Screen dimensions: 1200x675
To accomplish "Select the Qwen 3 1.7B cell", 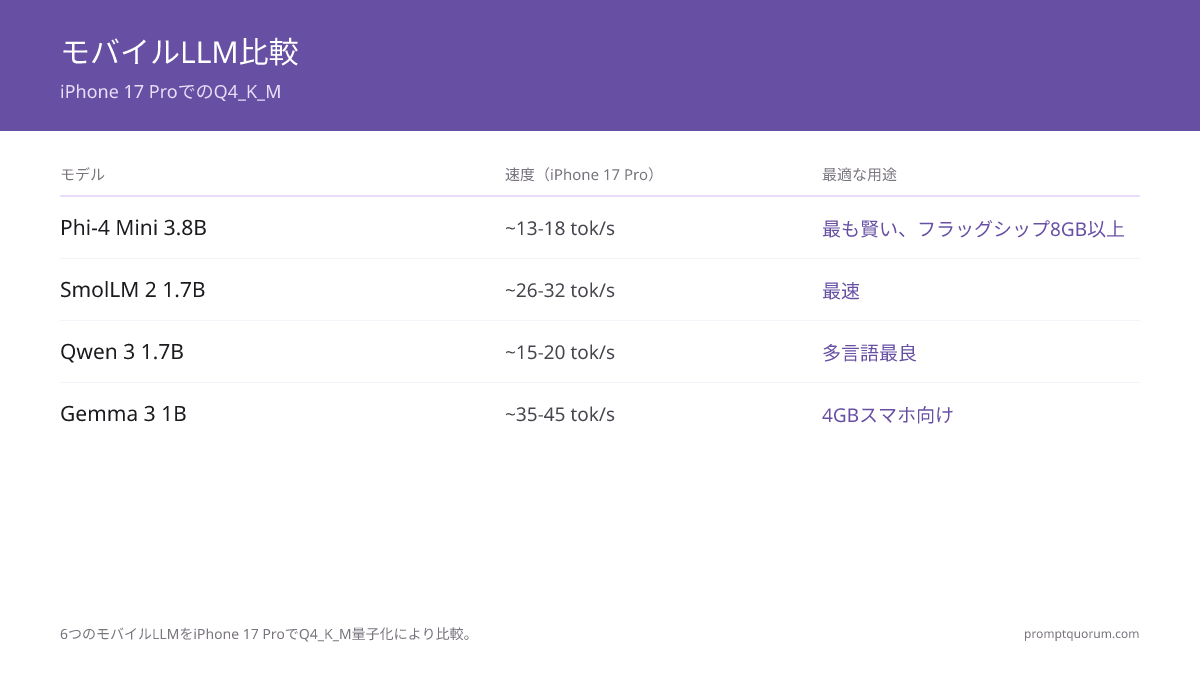I will (122, 352).
